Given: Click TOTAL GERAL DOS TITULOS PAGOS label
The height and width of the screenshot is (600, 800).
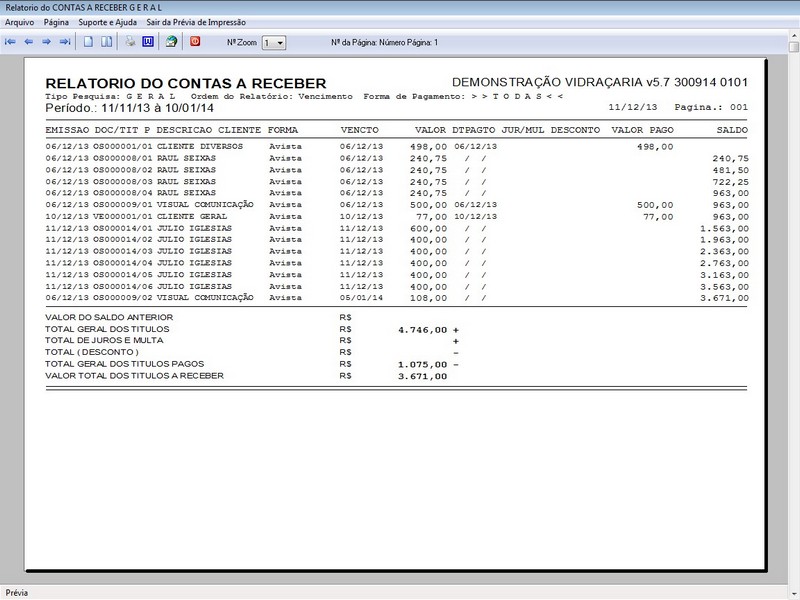Looking at the screenshot, I should pyautogui.click(x=124, y=364).
